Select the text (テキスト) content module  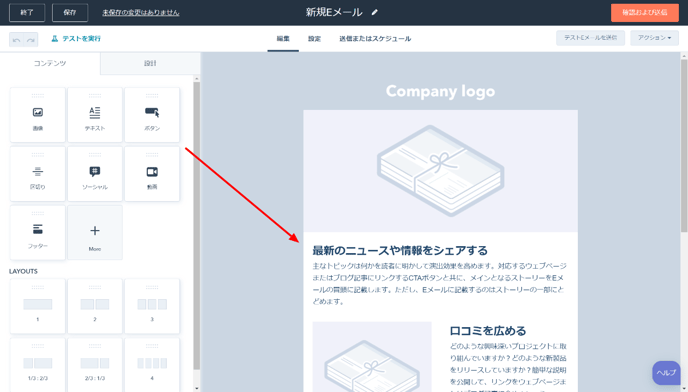95,115
